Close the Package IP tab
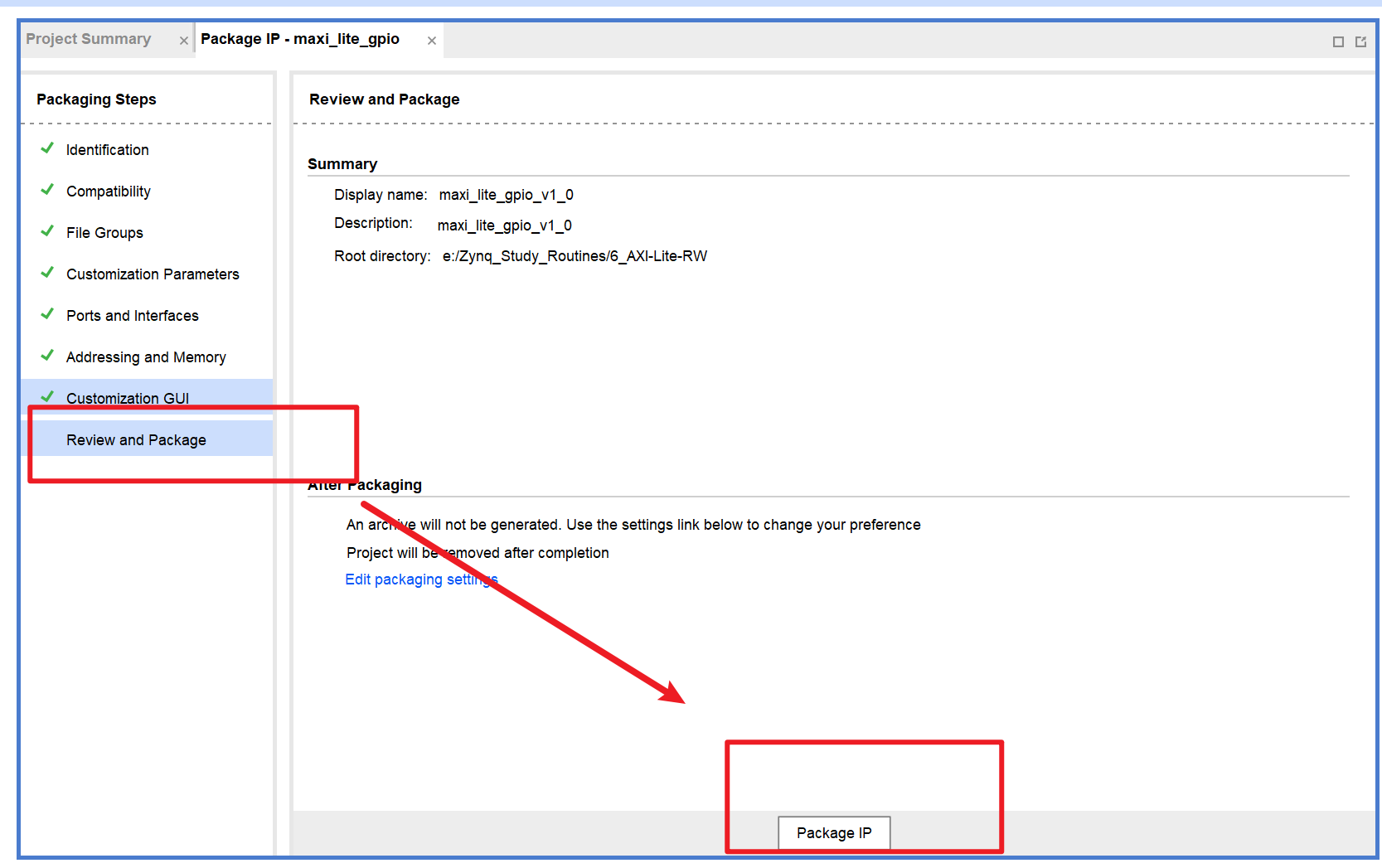The height and width of the screenshot is (868, 1382). [x=432, y=41]
